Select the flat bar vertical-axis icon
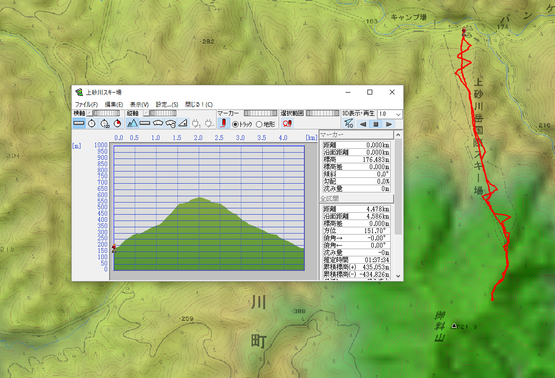555x378 pixels. 145,123
